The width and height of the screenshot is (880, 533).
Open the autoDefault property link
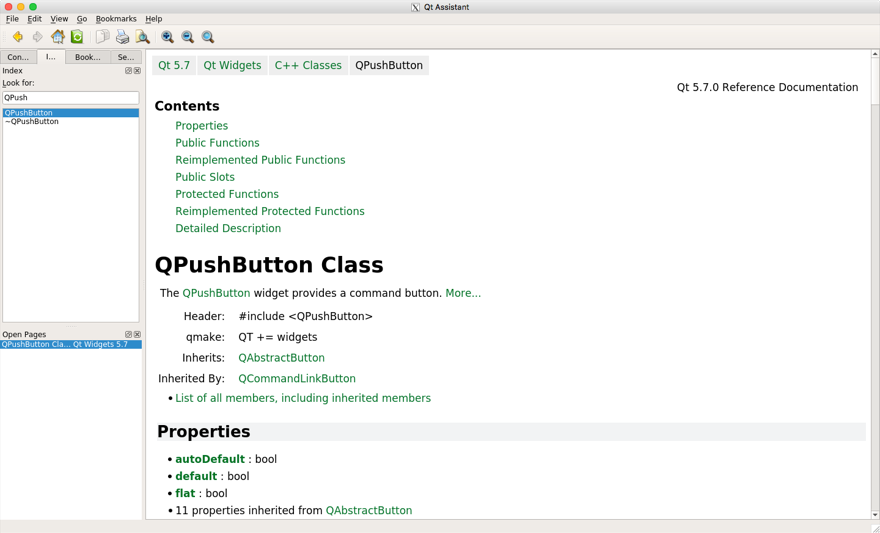[x=210, y=460]
